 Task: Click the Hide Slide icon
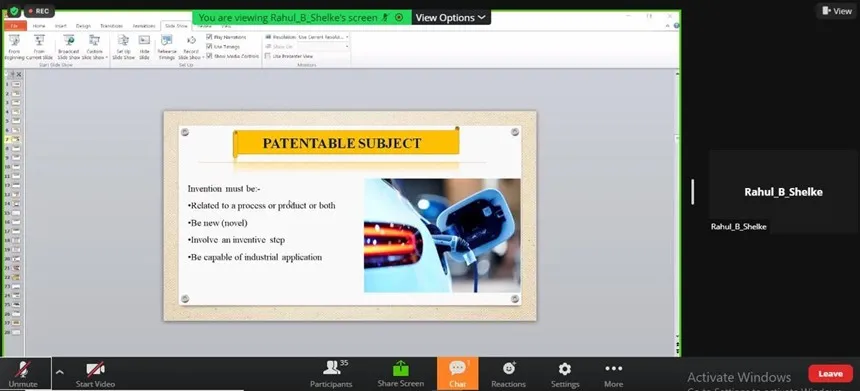[x=144, y=40]
